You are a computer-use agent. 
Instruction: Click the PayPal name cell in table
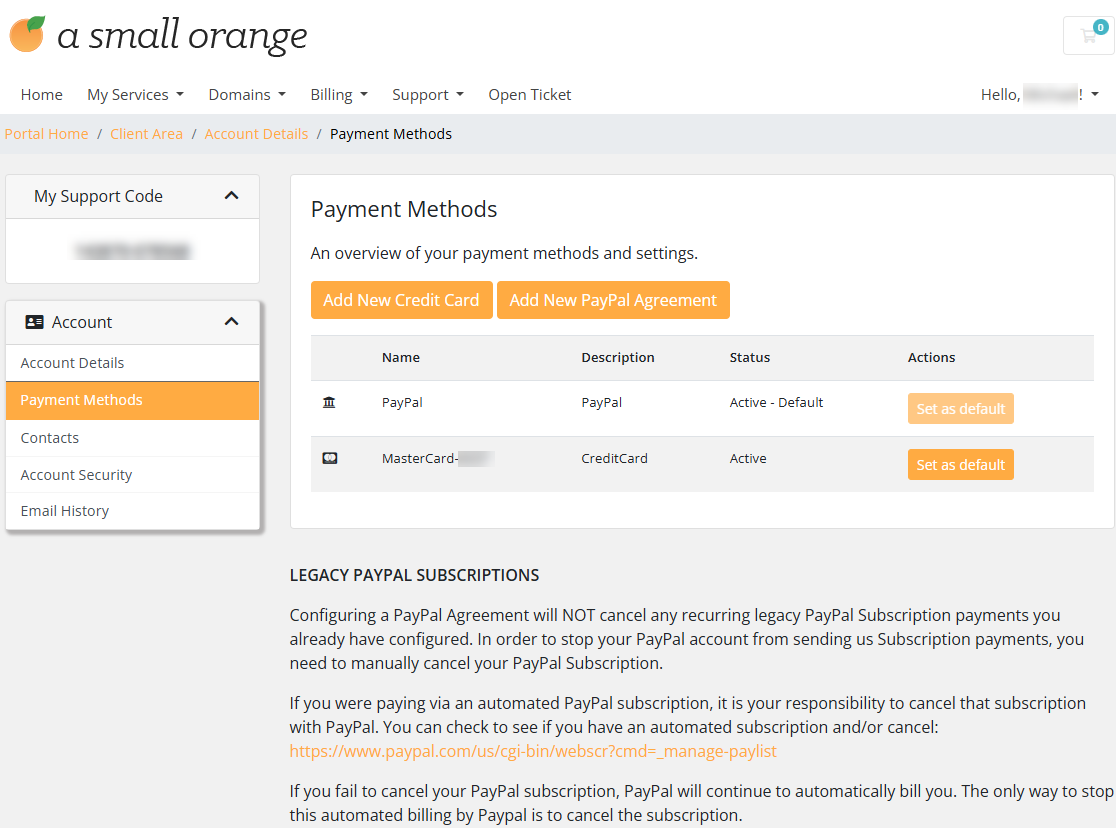coord(402,402)
